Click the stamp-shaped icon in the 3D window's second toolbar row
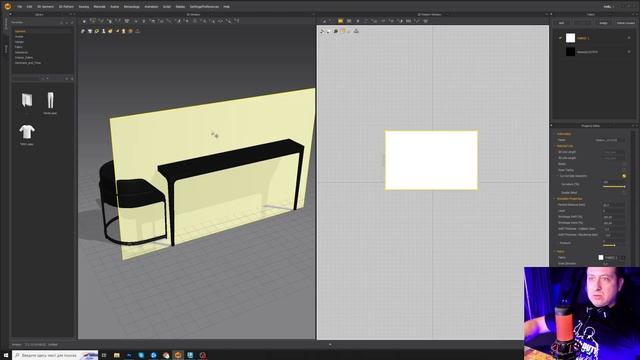The image size is (640, 360). click(x=138, y=31)
